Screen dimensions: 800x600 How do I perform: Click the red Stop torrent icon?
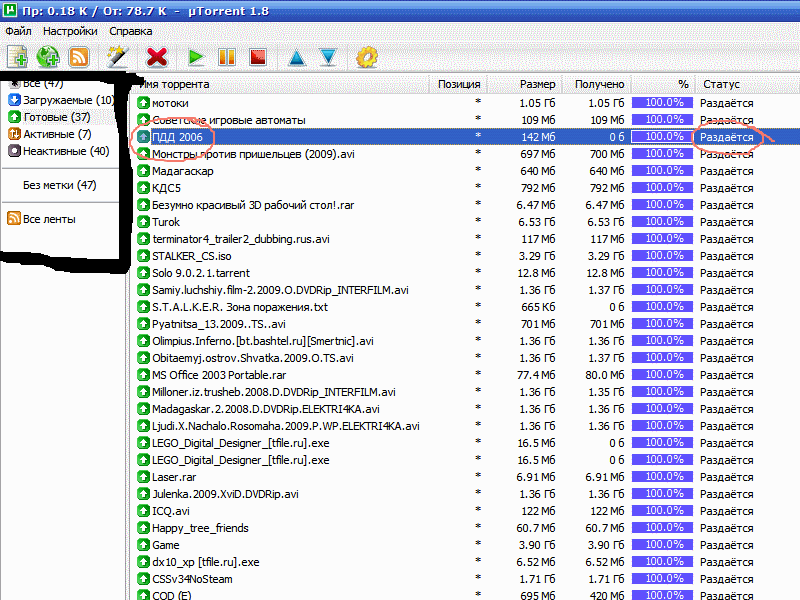tap(258, 57)
